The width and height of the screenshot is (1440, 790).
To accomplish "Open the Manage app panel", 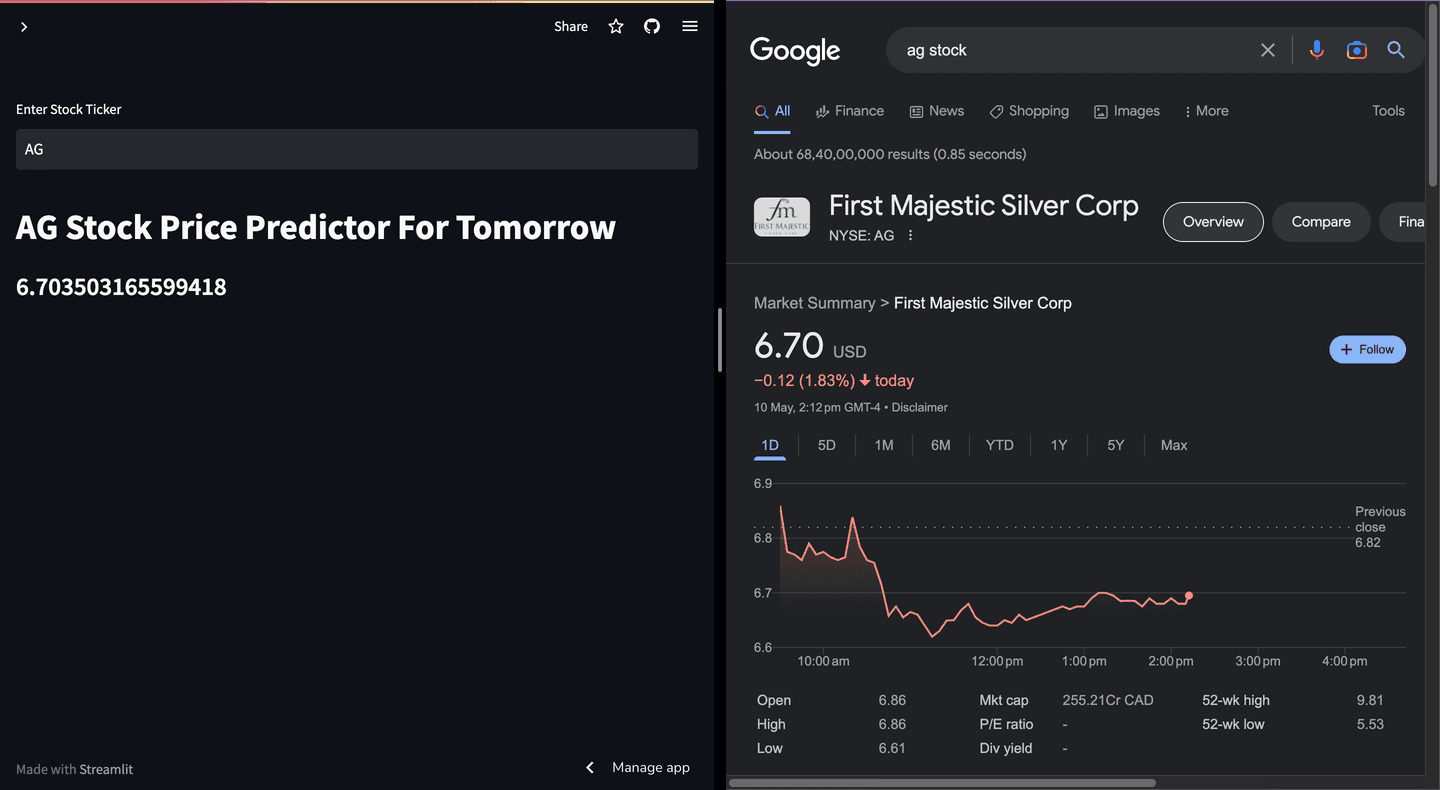I will tap(651, 767).
